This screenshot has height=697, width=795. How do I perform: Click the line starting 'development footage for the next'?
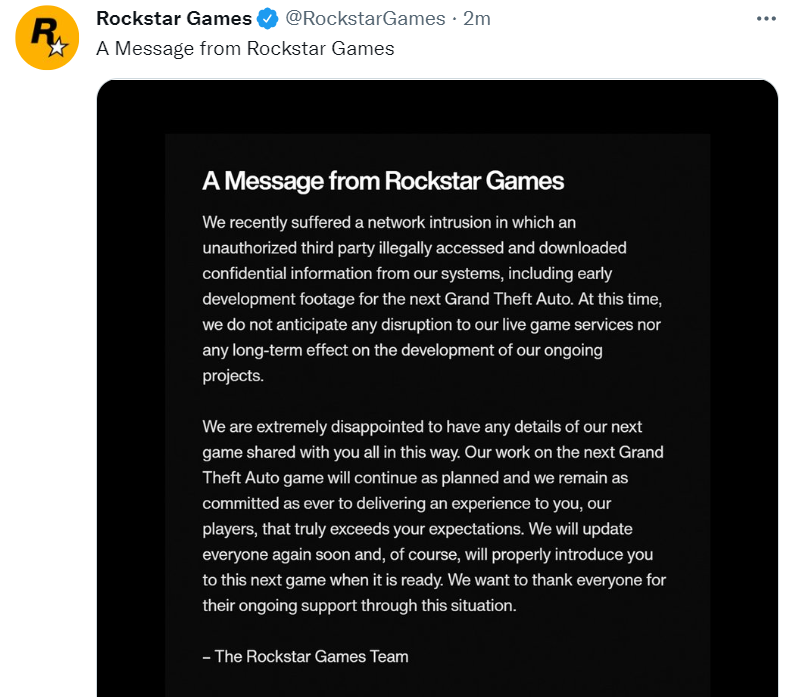pos(432,299)
